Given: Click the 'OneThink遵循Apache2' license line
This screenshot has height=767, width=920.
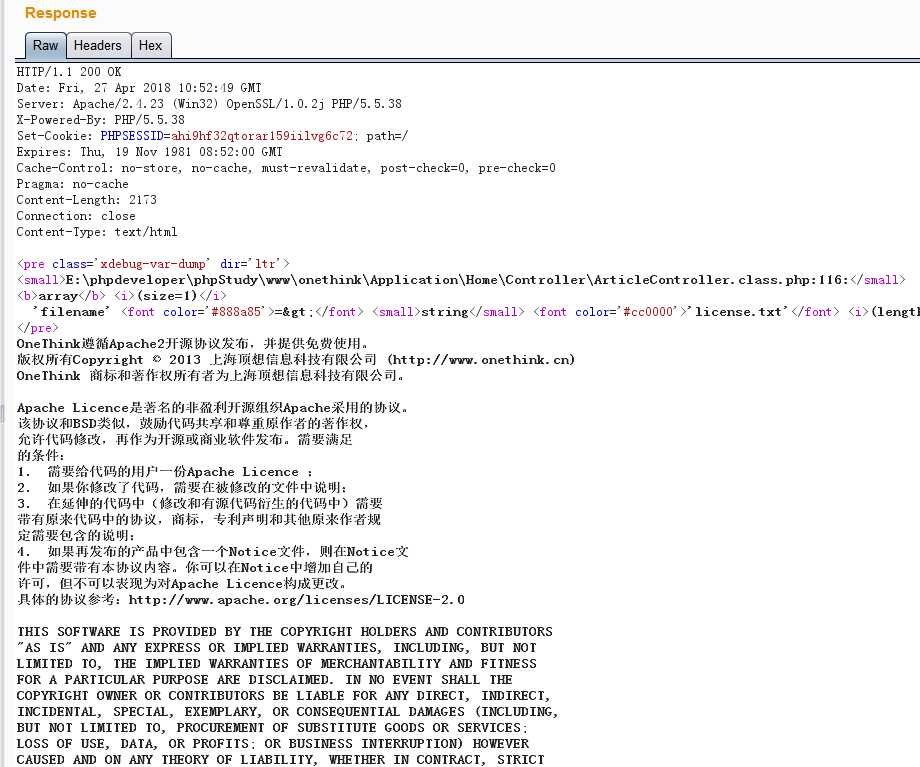Looking at the screenshot, I should point(193,344).
